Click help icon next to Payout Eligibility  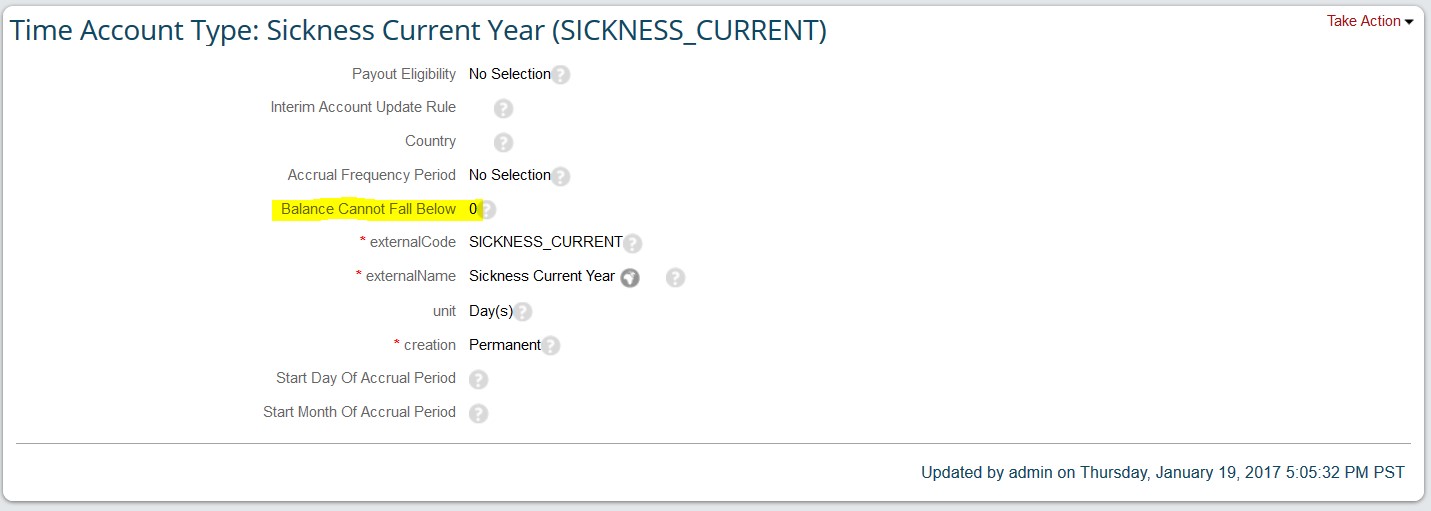tap(561, 75)
